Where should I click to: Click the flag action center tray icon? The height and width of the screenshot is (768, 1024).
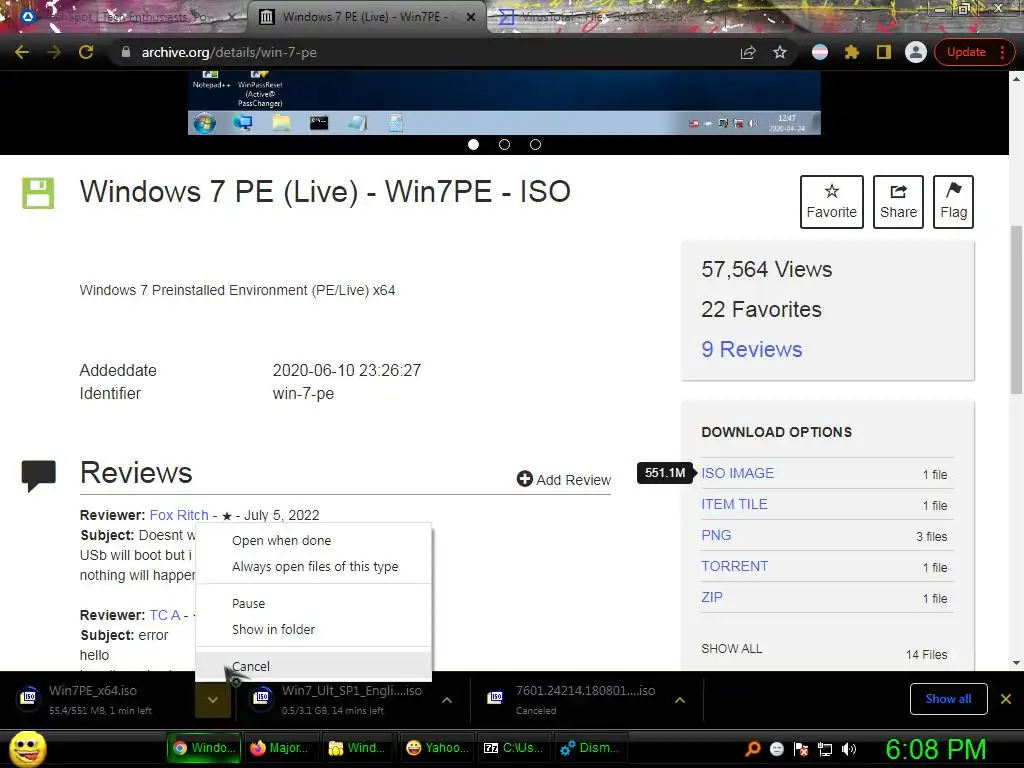801,748
